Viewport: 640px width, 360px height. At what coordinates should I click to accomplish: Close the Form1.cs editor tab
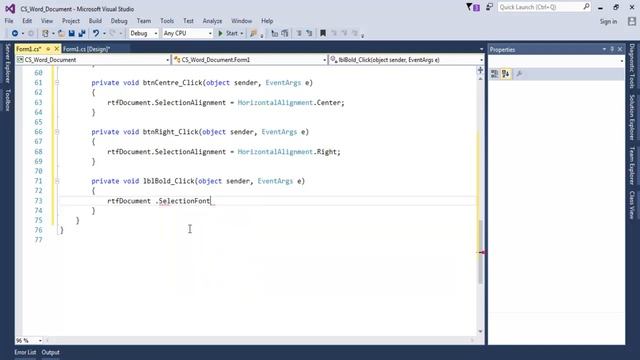[56, 49]
